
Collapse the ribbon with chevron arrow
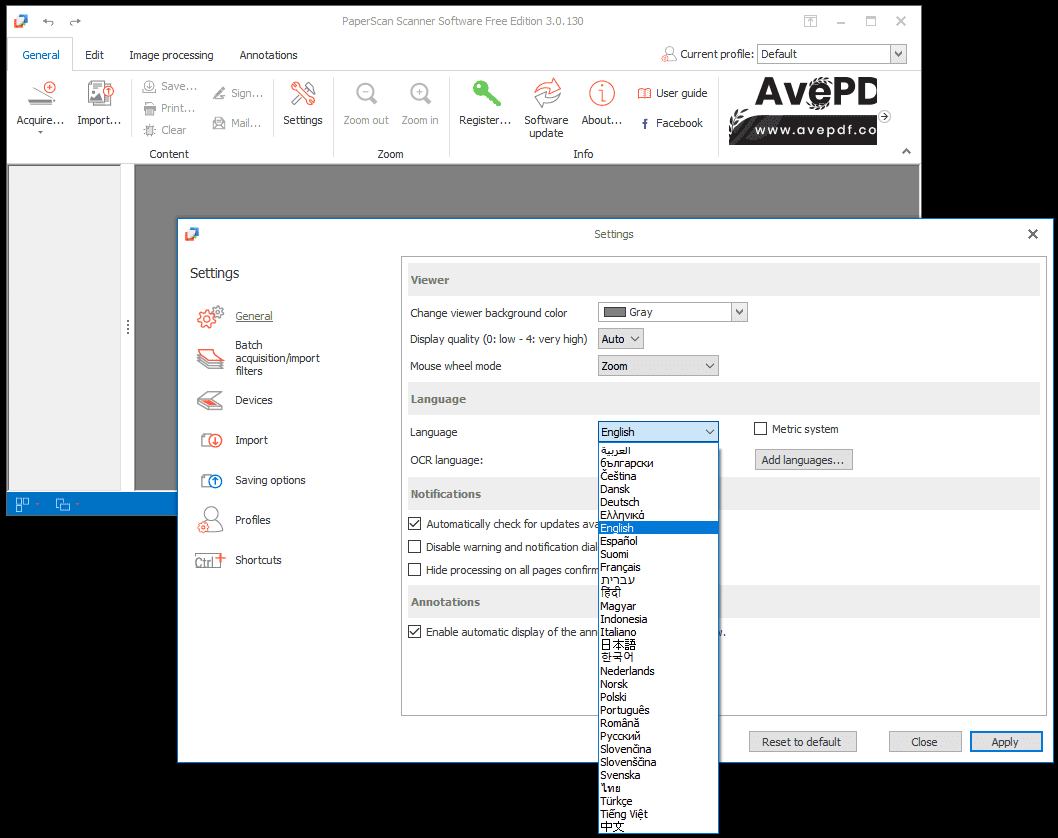(x=906, y=151)
